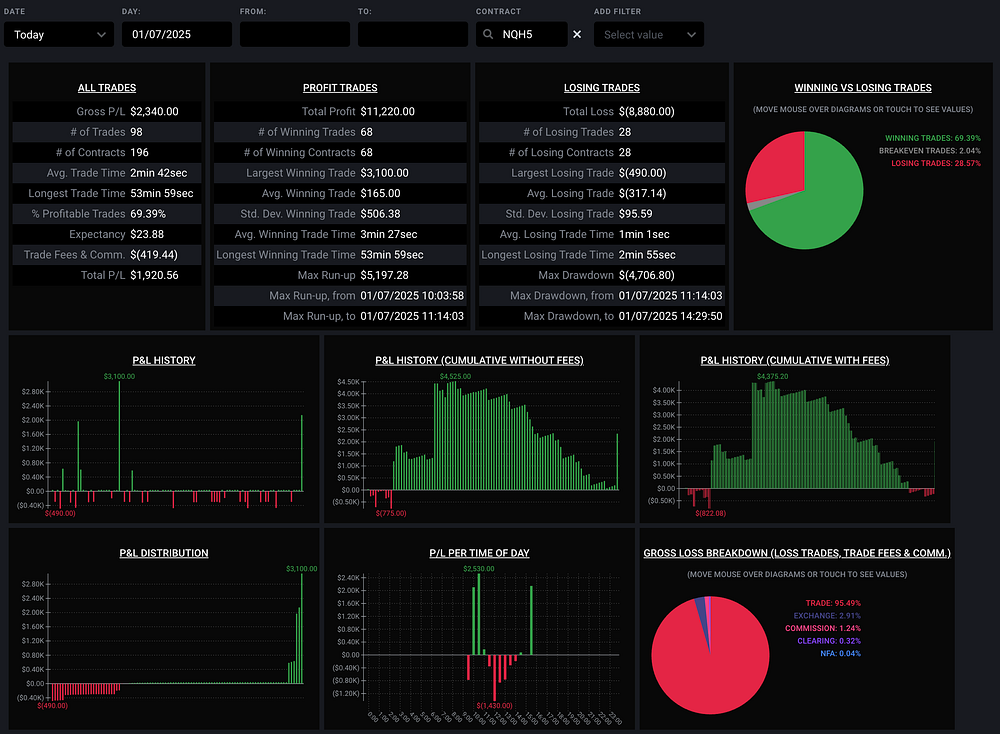The width and height of the screenshot is (1000, 734).
Task: Click the Expectancy value $23.88
Action: click(147, 234)
